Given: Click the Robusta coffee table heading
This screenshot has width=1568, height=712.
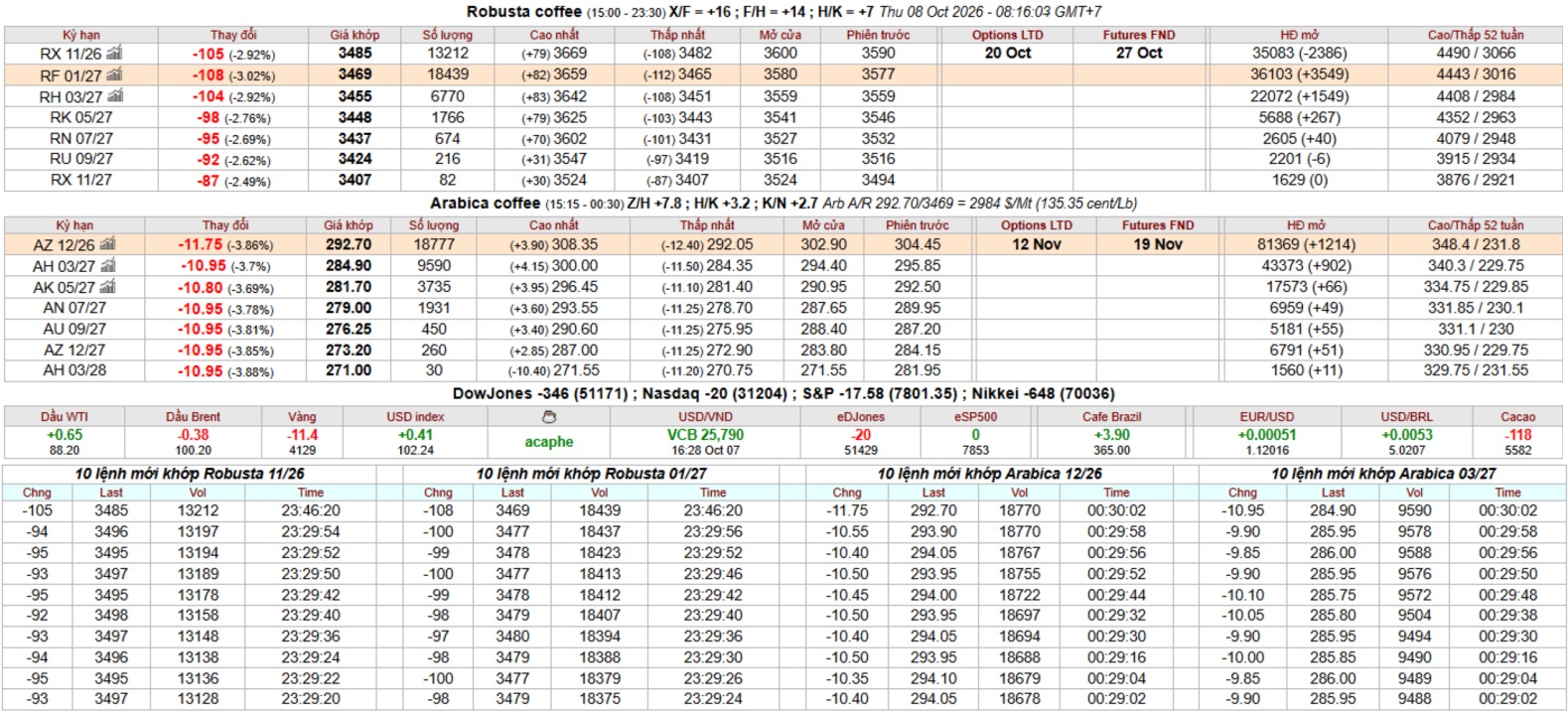Looking at the screenshot, I should pos(524,12).
